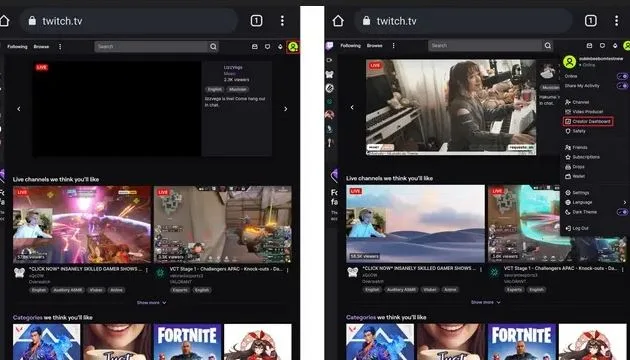
Task: Toggle the Online status switch
Action: click(622, 76)
